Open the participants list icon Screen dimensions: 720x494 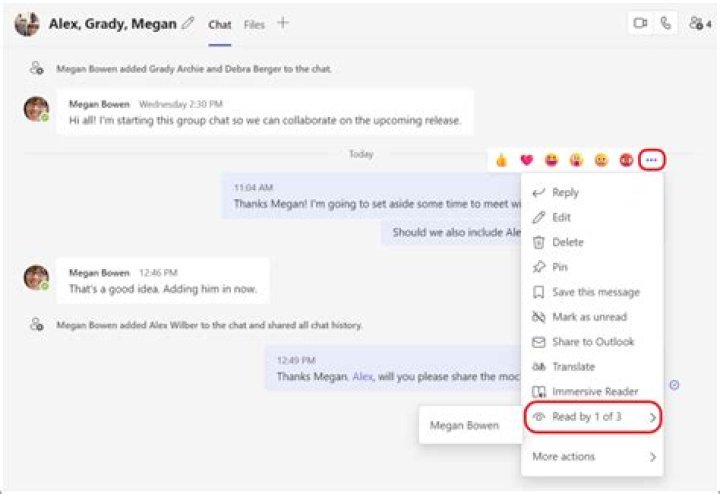click(698, 23)
